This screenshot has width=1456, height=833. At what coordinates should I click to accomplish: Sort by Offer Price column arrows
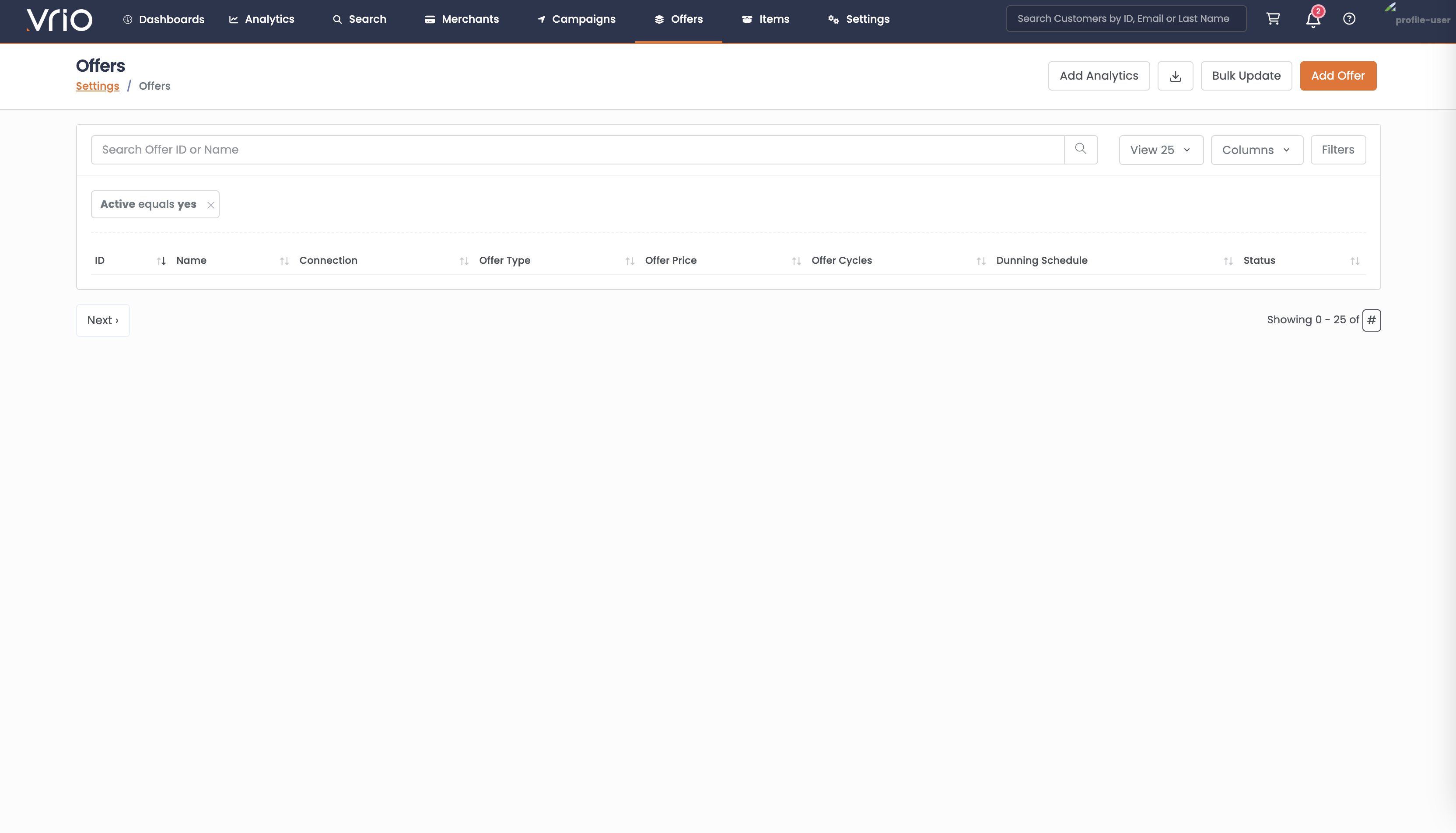coord(796,261)
